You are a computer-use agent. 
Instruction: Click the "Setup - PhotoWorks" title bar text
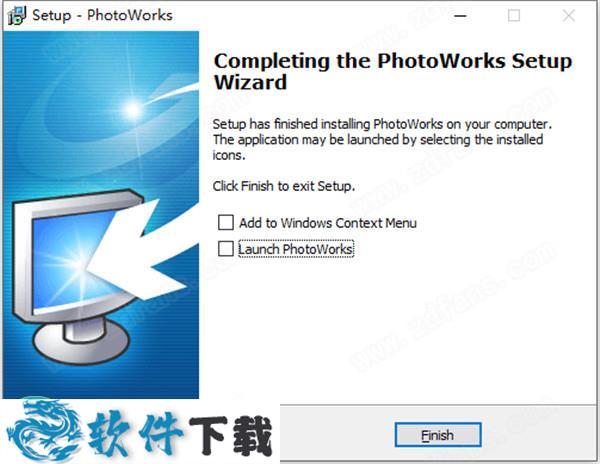[102, 15]
